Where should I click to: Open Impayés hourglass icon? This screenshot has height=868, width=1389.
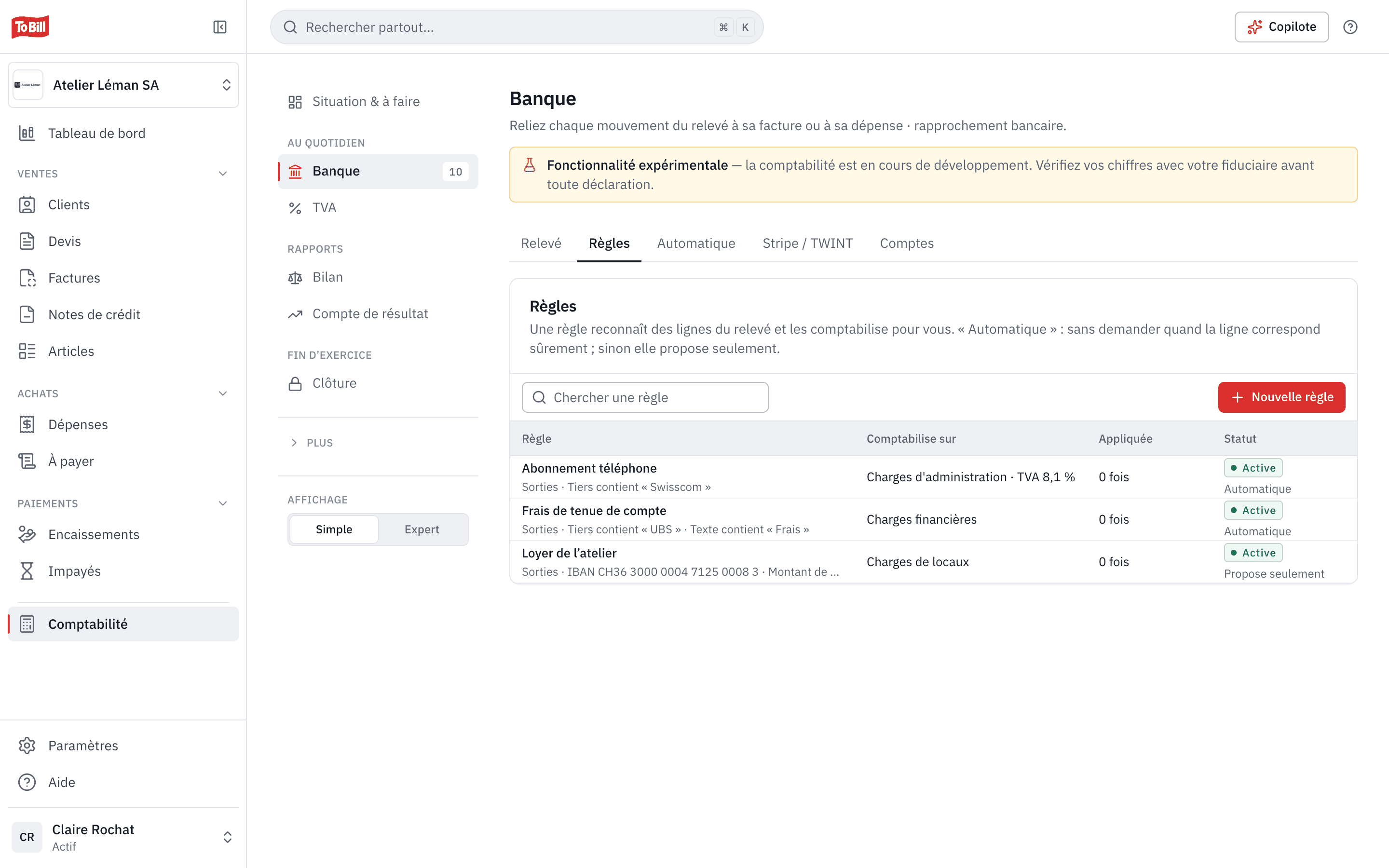click(27, 571)
